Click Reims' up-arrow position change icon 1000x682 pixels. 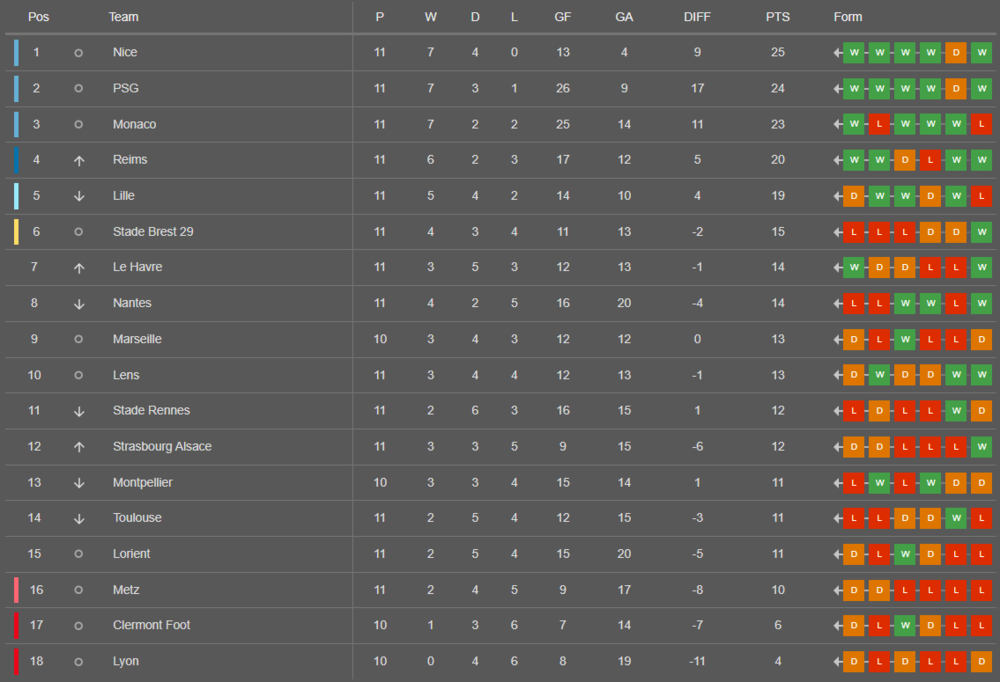click(78, 161)
